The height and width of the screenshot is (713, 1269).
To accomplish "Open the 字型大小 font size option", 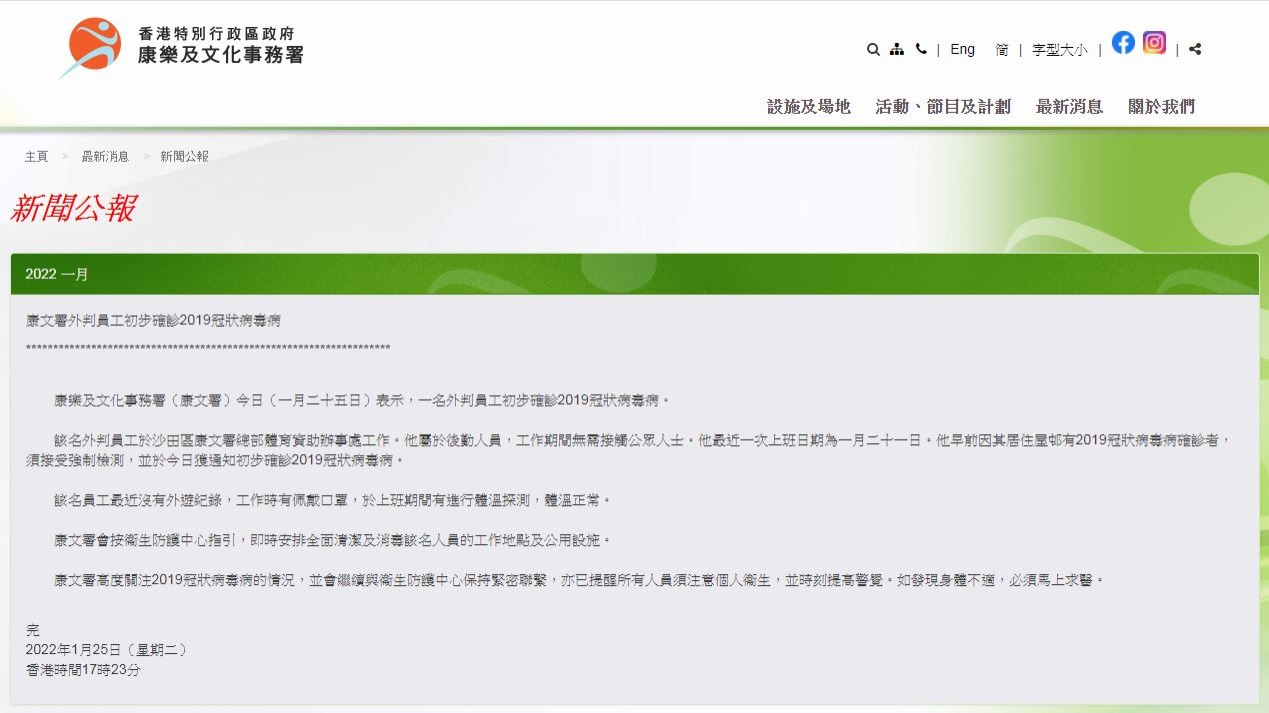I will [x=1059, y=49].
